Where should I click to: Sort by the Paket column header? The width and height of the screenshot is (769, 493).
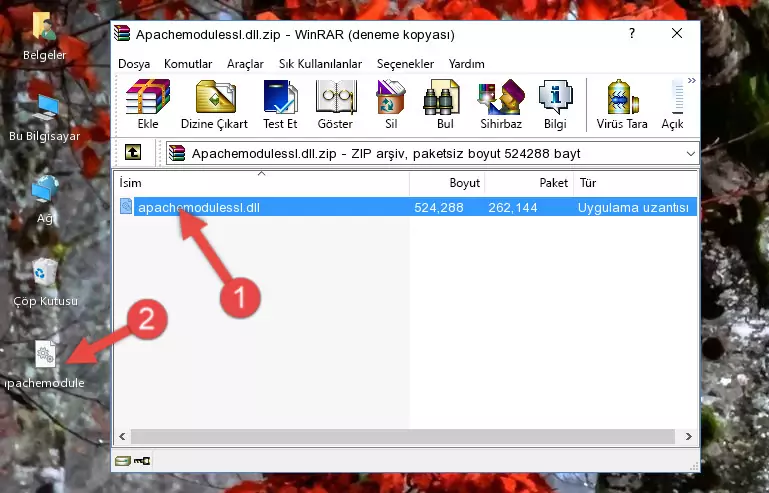tap(529, 182)
